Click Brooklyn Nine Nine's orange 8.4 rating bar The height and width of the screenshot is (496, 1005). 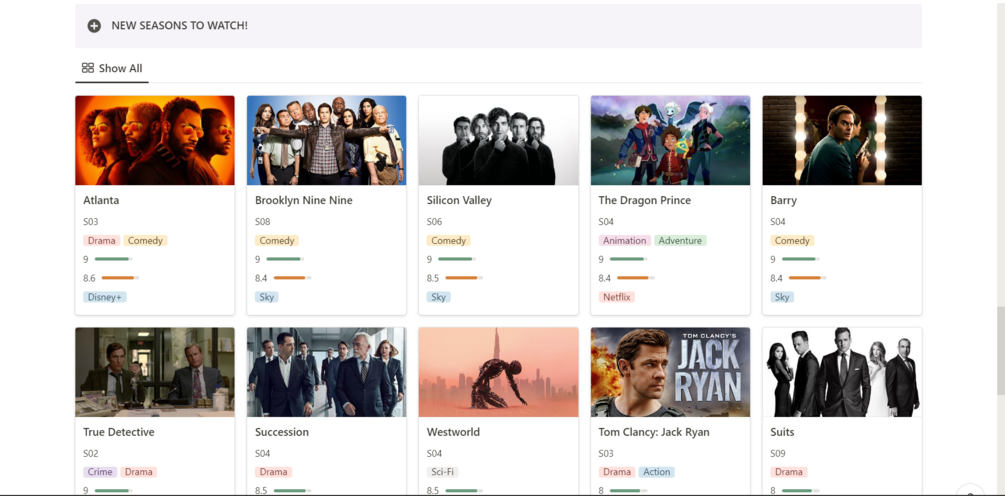point(292,278)
